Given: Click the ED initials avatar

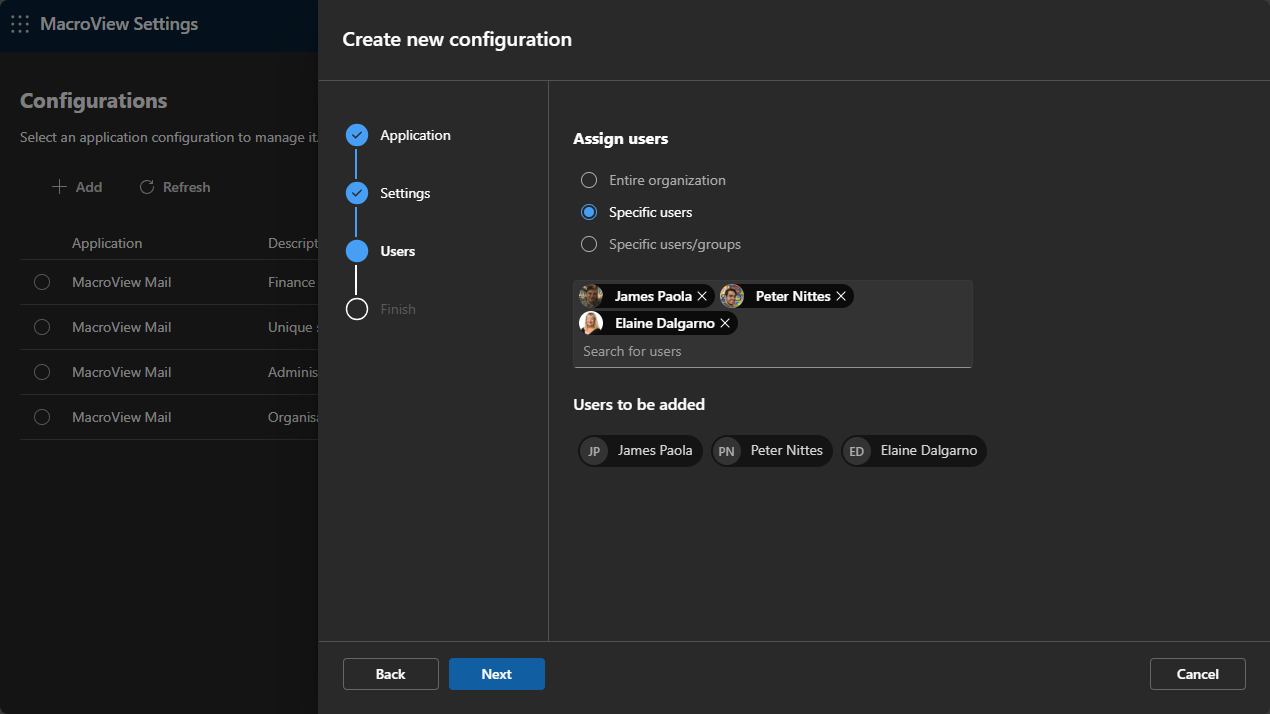Looking at the screenshot, I should click(x=857, y=451).
